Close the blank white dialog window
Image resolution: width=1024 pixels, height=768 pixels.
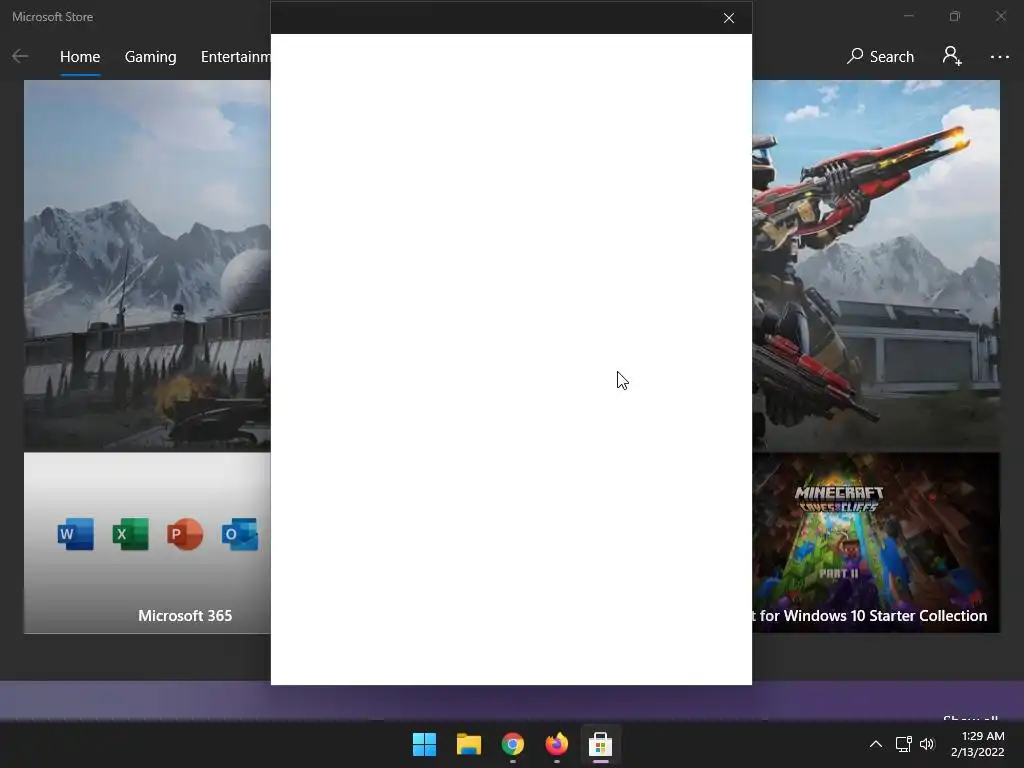(x=729, y=18)
